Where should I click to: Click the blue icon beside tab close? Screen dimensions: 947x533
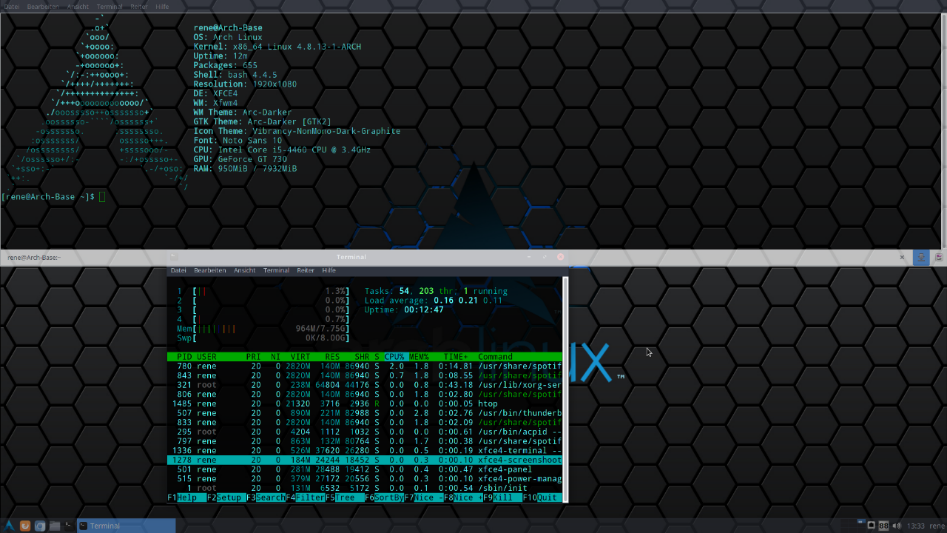920,257
